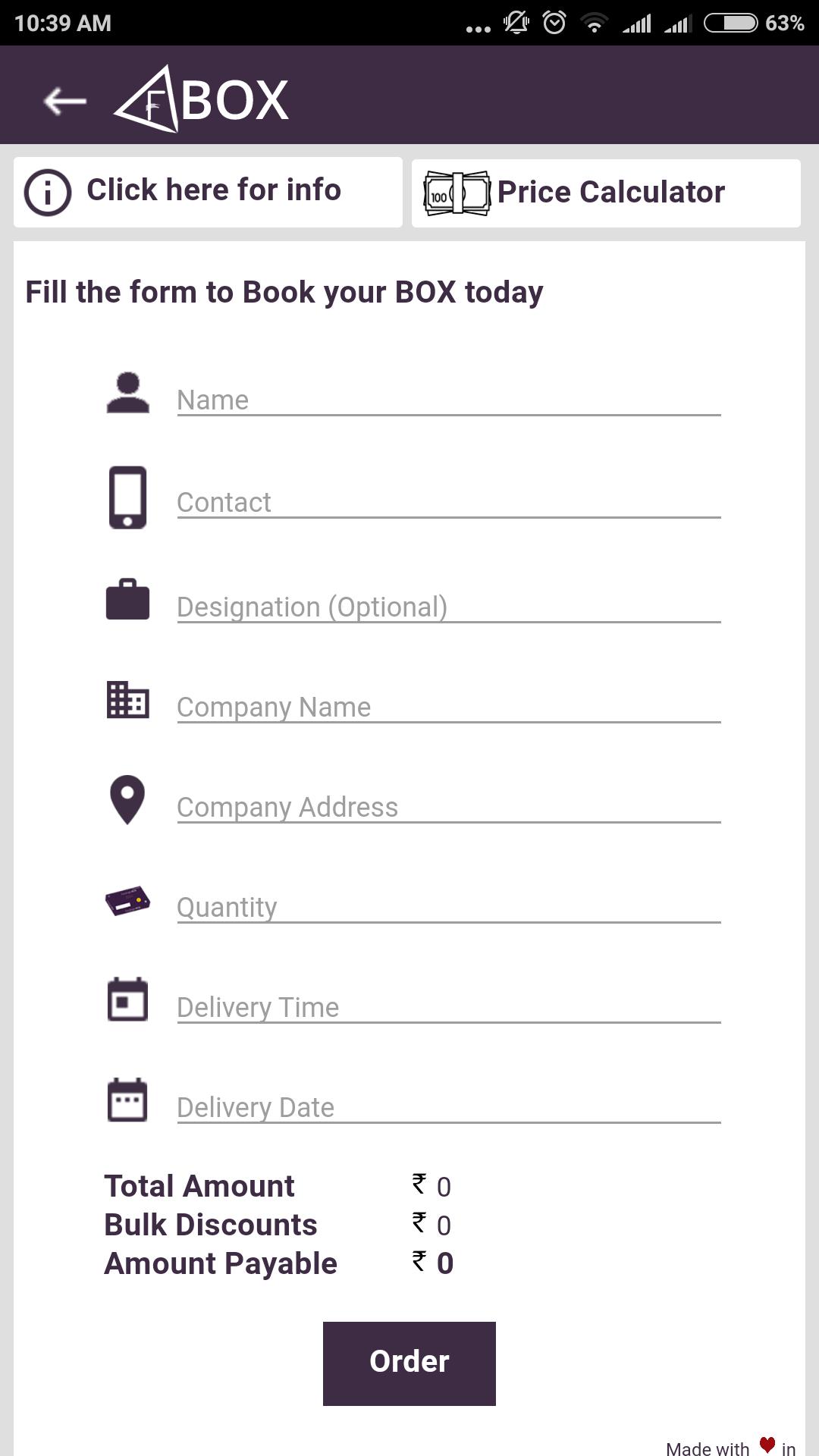Tap the circled info icon

coord(48,193)
